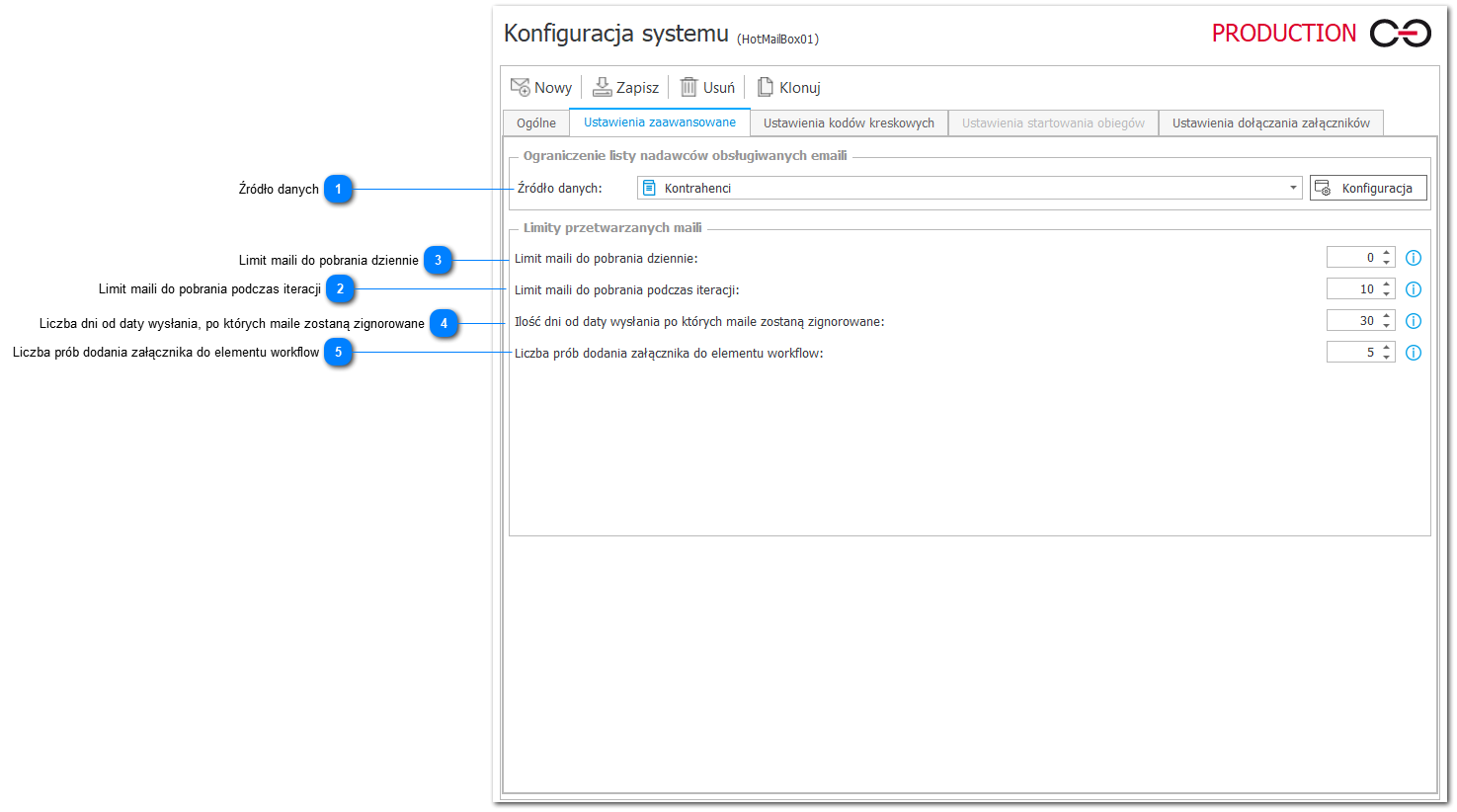Click the Konfiguracja systemu title
The image size is (1457, 812).
point(616,34)
